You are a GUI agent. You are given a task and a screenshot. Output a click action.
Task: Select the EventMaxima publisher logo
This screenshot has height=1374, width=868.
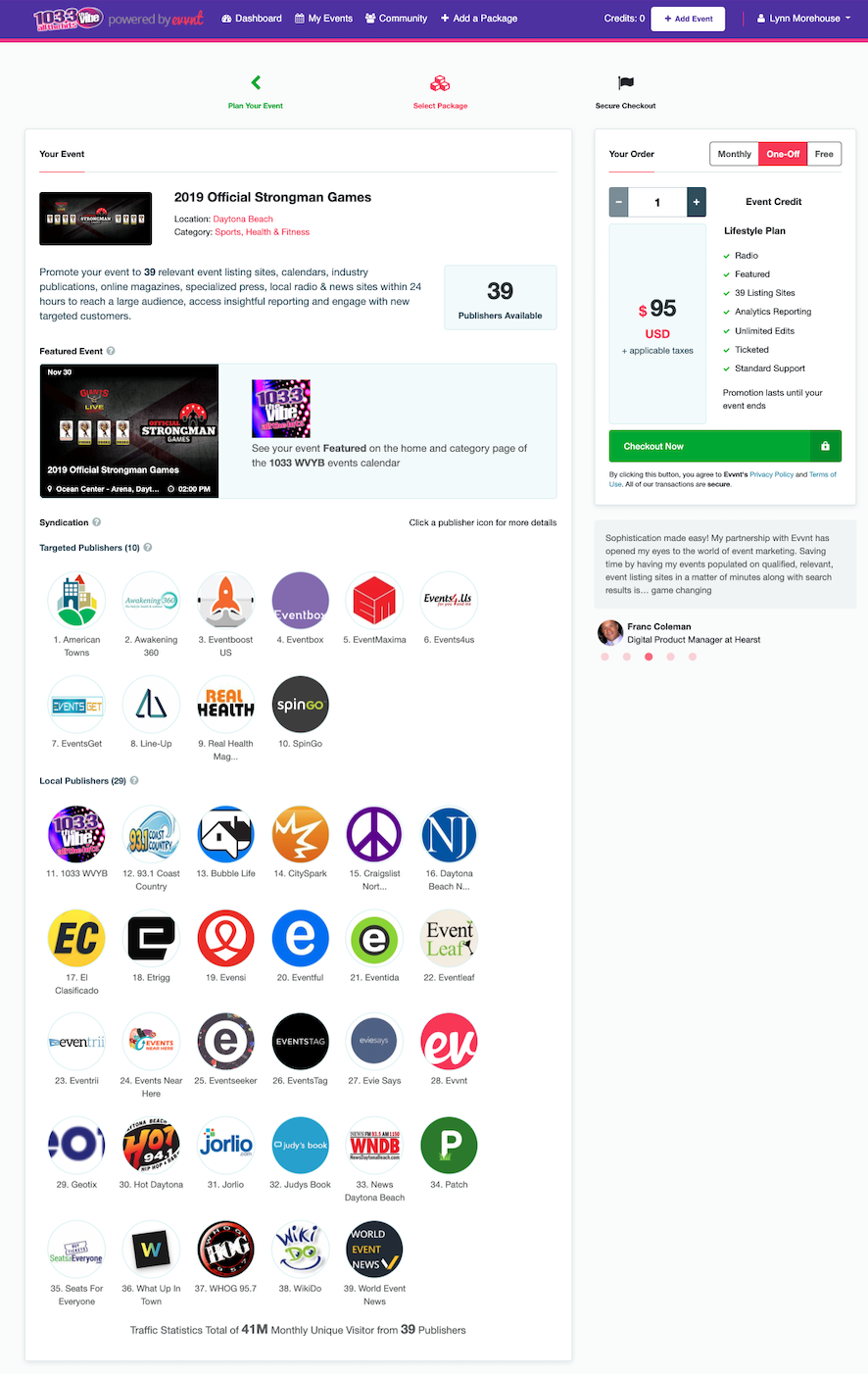374,601
